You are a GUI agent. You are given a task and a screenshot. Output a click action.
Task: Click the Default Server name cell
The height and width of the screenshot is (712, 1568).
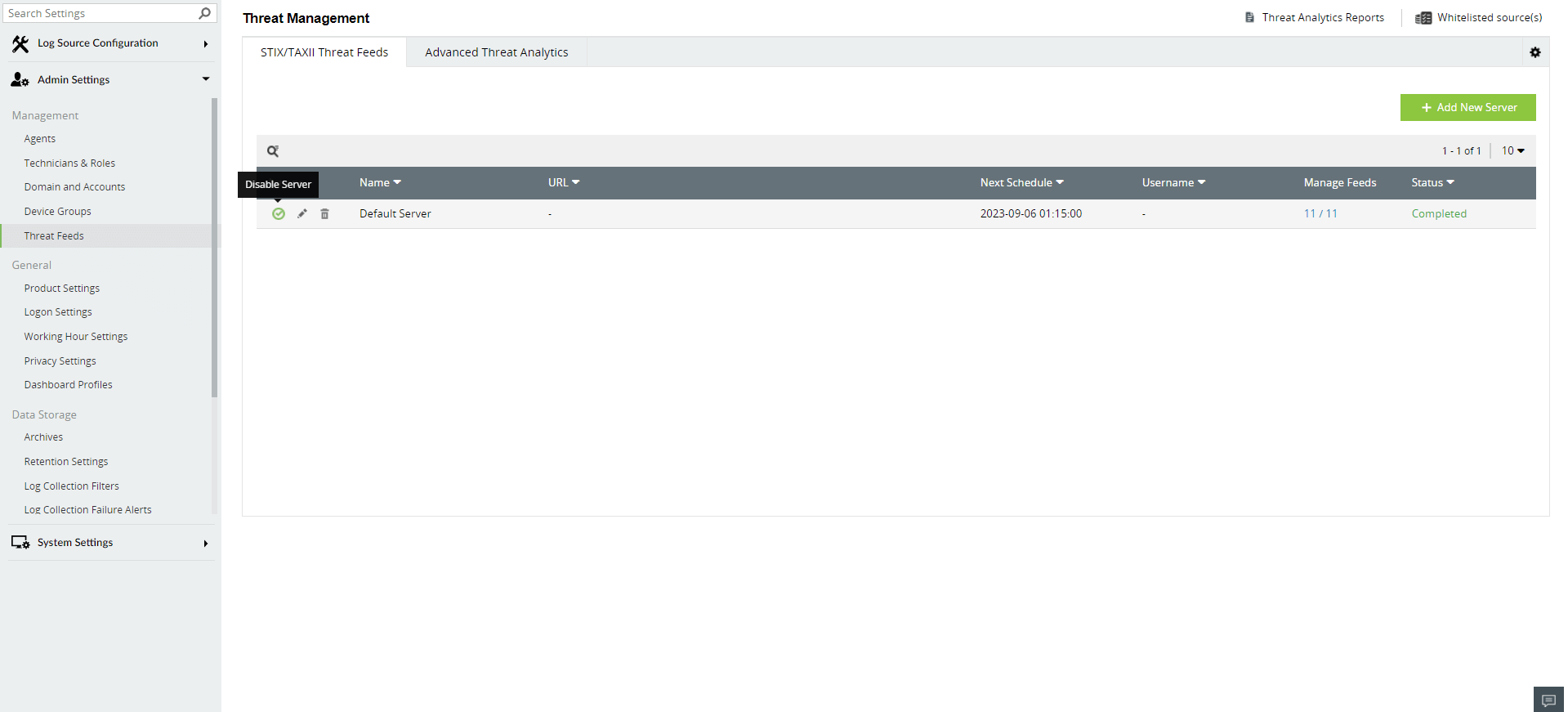395,213
